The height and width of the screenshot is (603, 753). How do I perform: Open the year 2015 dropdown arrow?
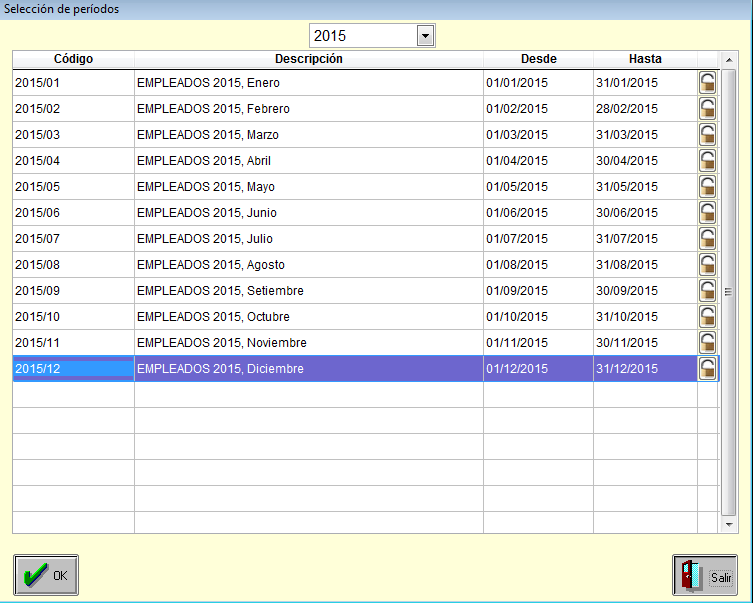(x=425, y=36)
